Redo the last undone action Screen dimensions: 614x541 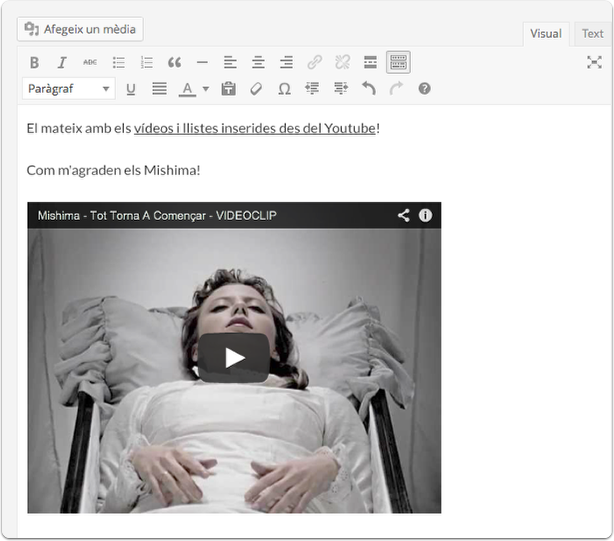tap(396, 89)
